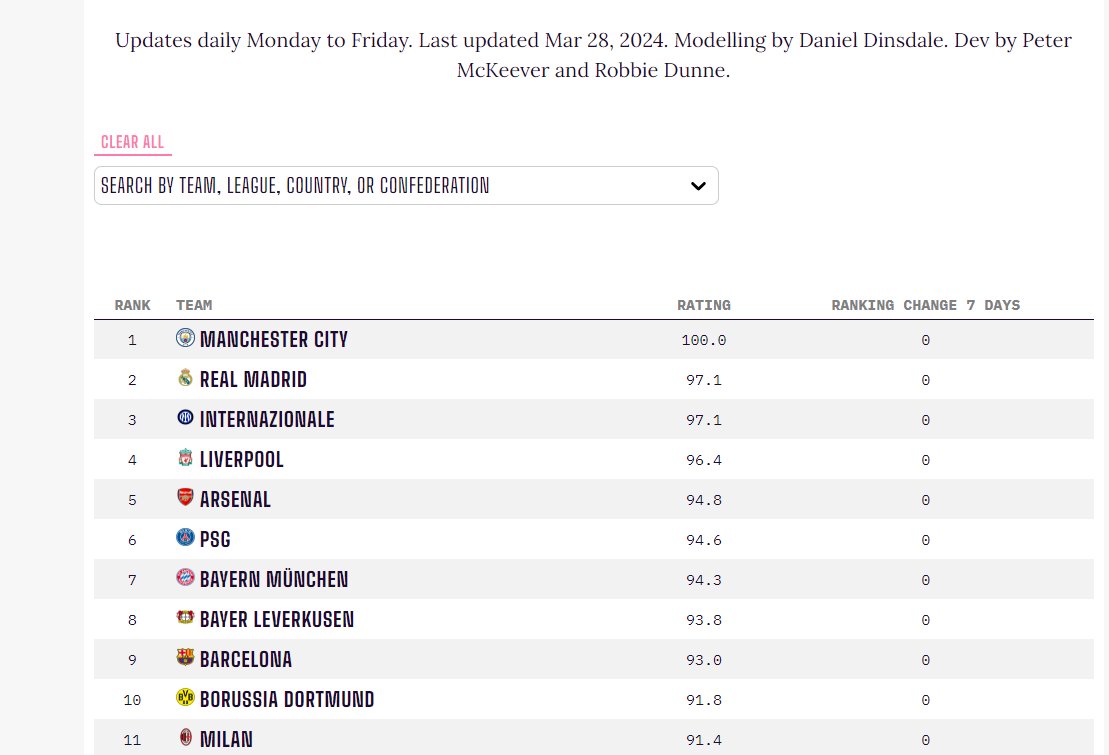Click the Real Madrid club crest

pos(185,378)
